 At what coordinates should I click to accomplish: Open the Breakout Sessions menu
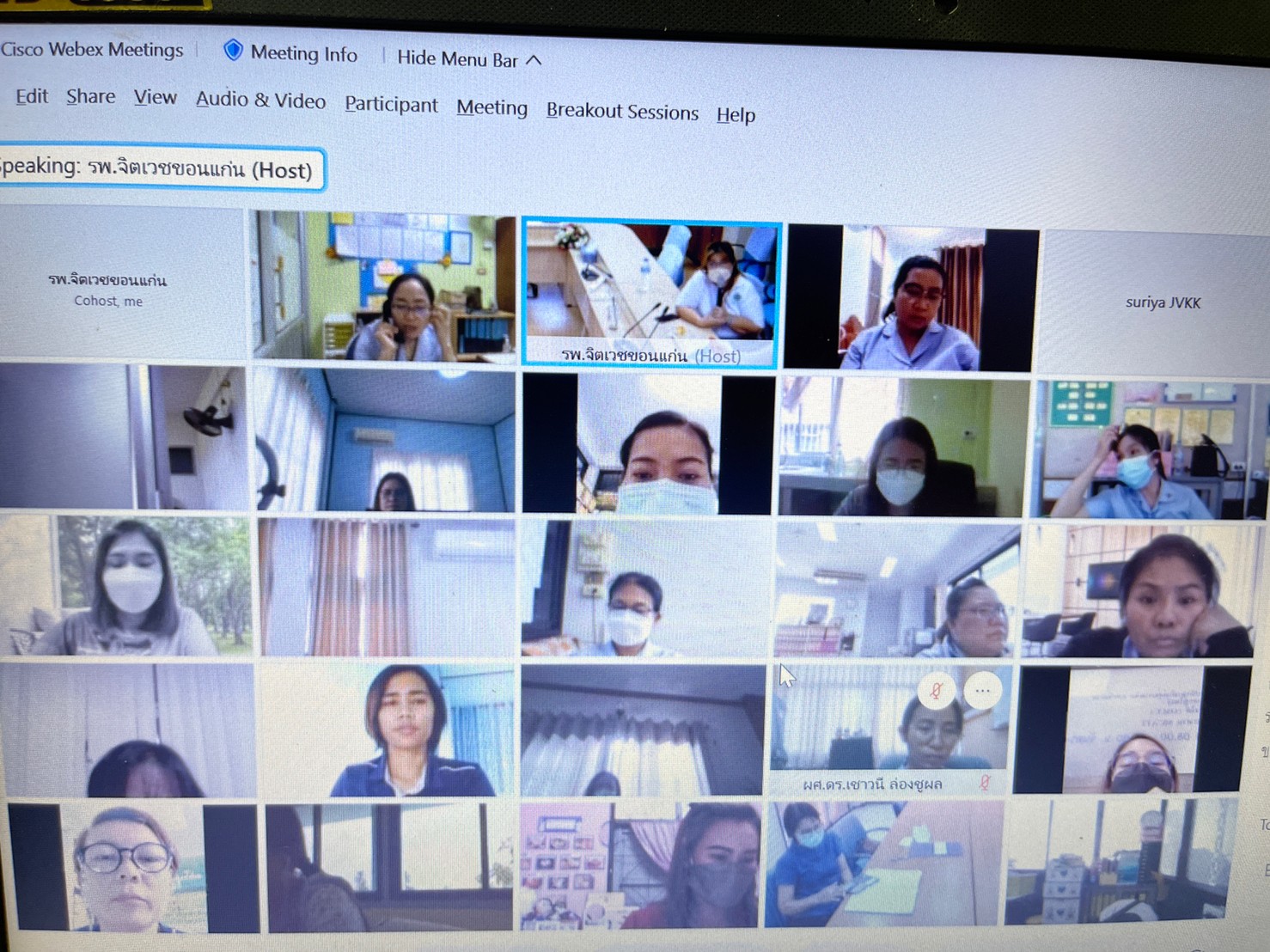coord(622,112)
